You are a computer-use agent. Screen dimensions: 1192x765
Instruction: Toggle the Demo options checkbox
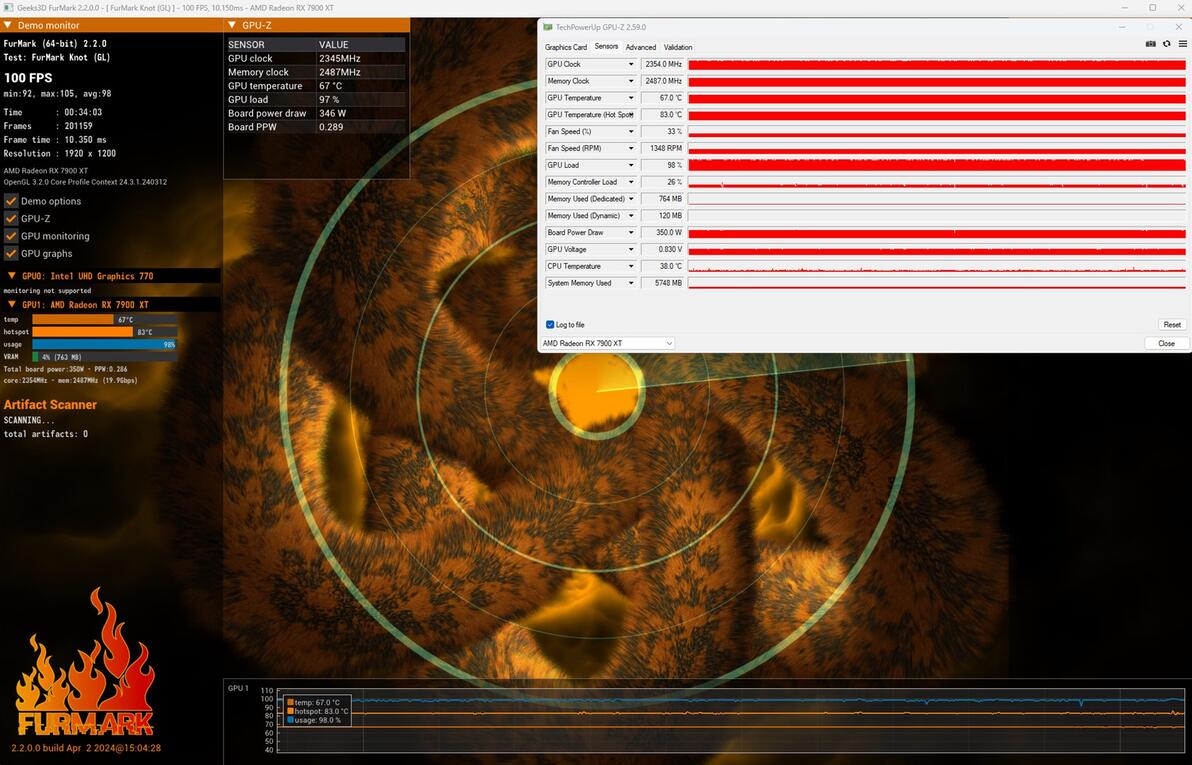(11, 201)
